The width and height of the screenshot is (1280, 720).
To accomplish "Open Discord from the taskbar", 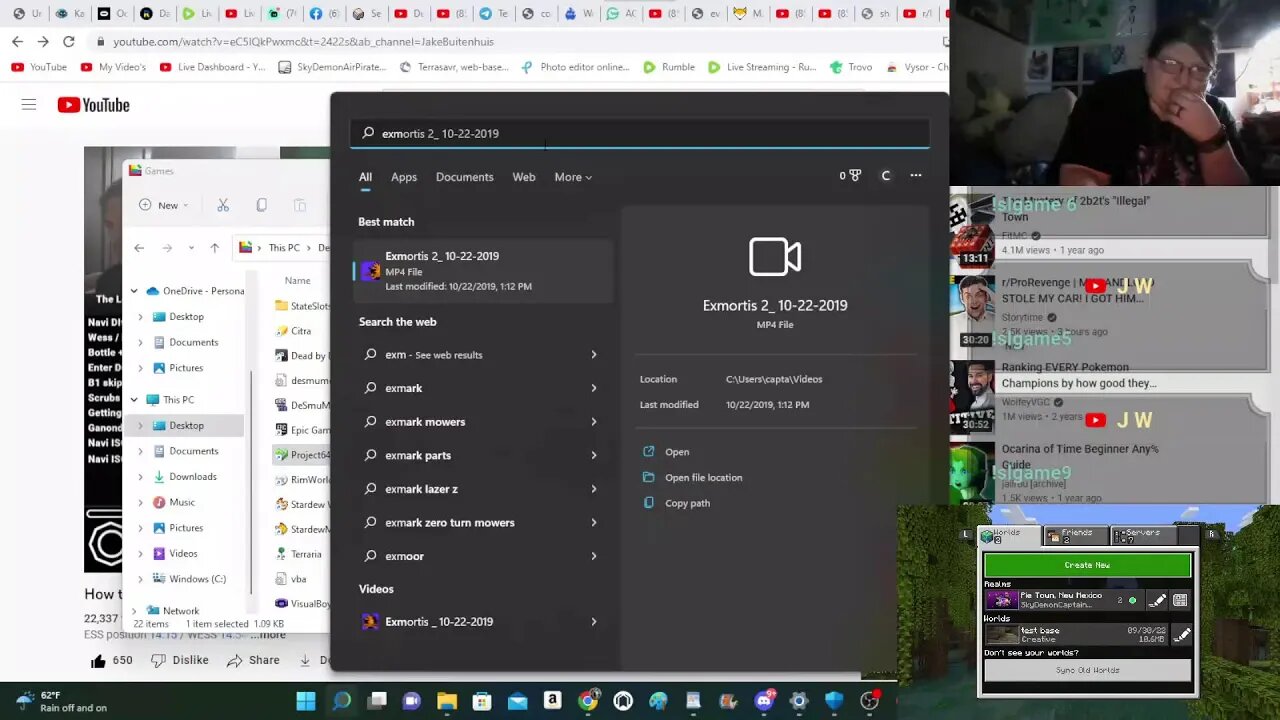I will click(x=763, y=701).
